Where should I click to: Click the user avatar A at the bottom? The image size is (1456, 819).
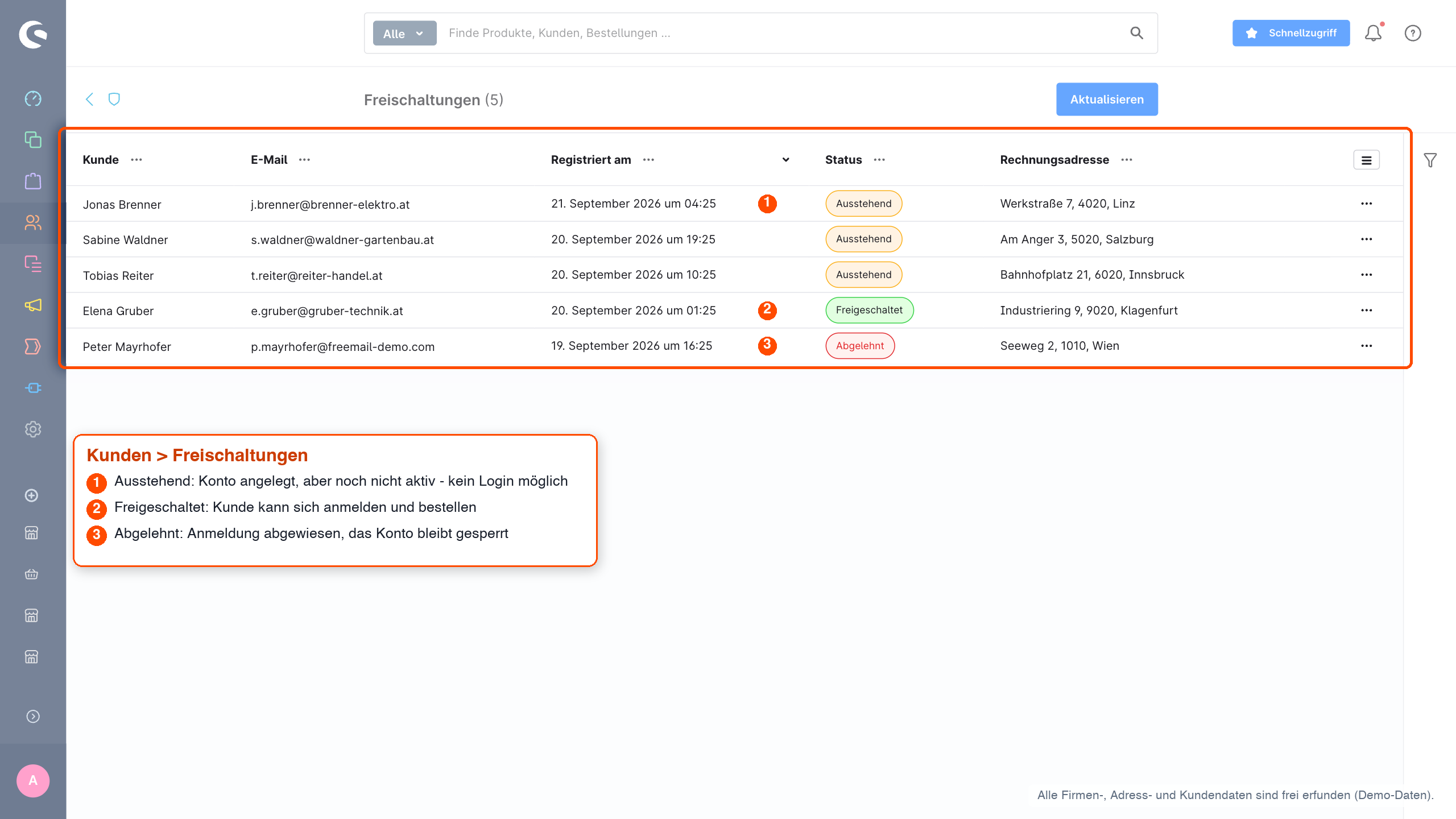[33, 781]
